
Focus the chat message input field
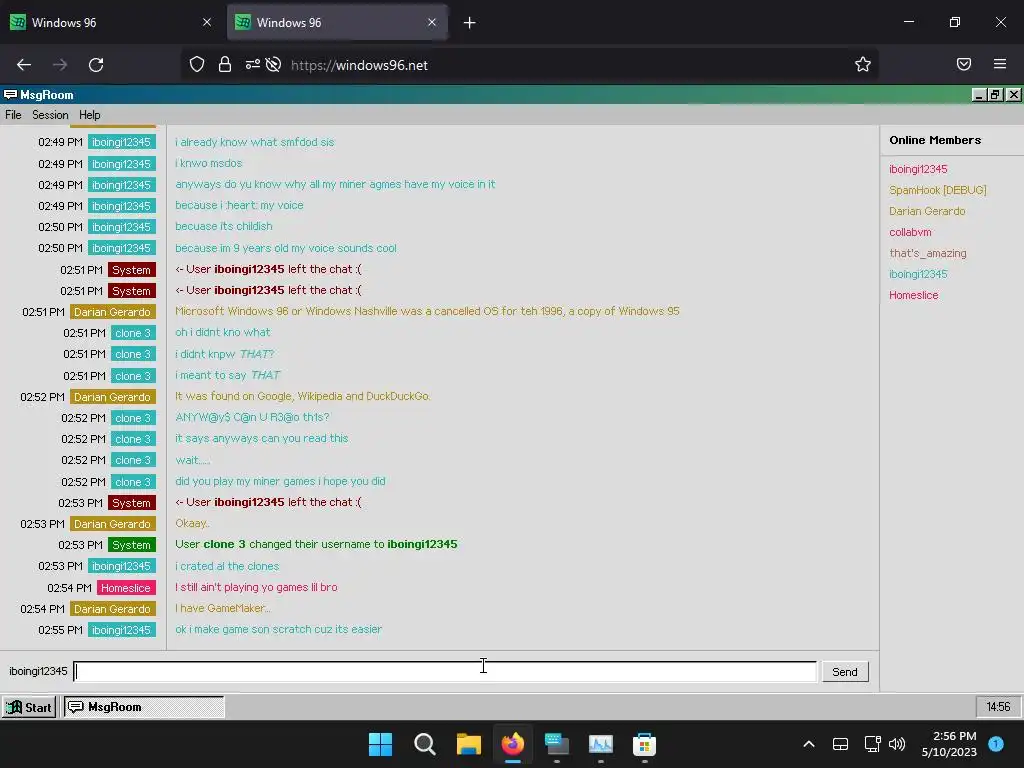pos(445,671)
